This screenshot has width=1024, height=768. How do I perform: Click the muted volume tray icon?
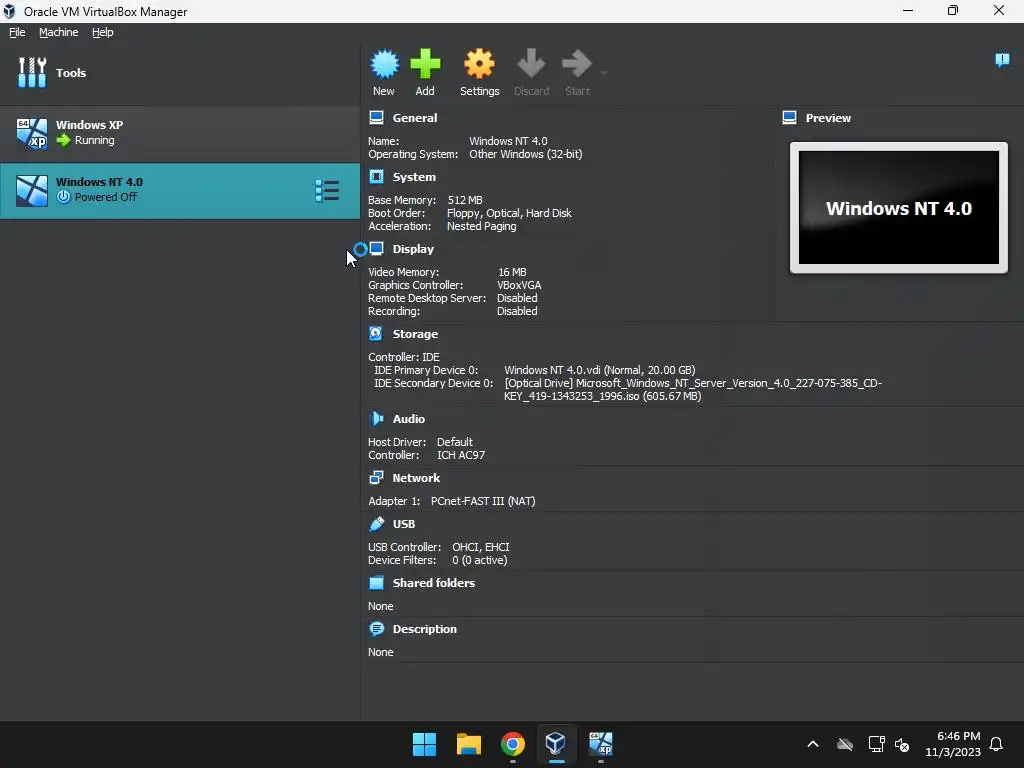point(903,744)
